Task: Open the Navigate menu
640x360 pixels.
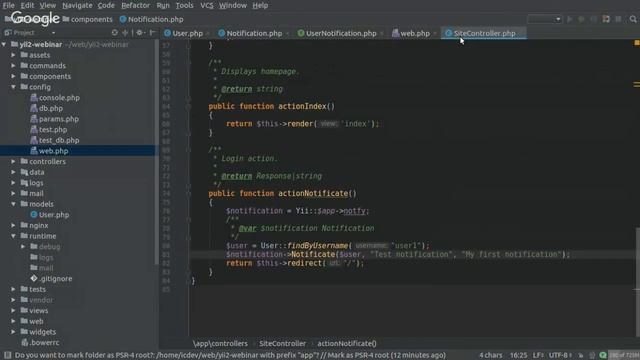Action: 77,5
